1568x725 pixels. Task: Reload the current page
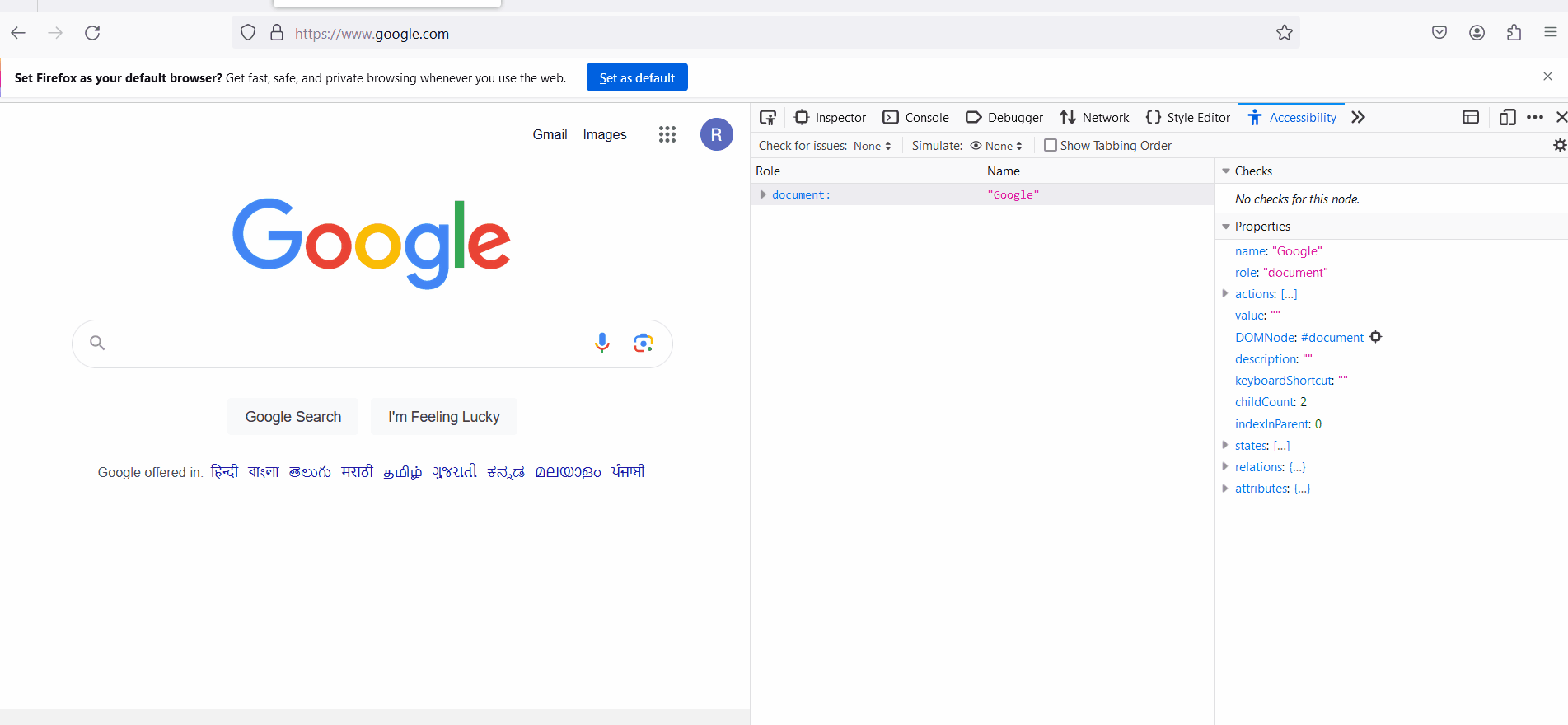[92, 33]
